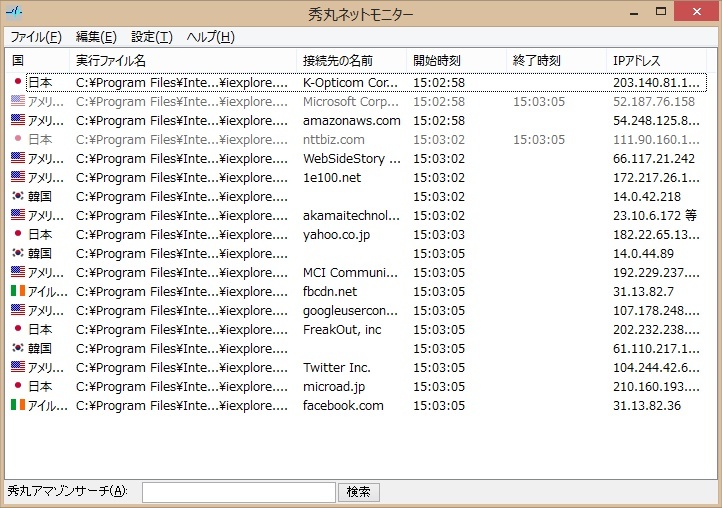Focus the 秀丸アマゾンサーチ text field
Viewport: 722px width, 508px height.
[238, 492]
